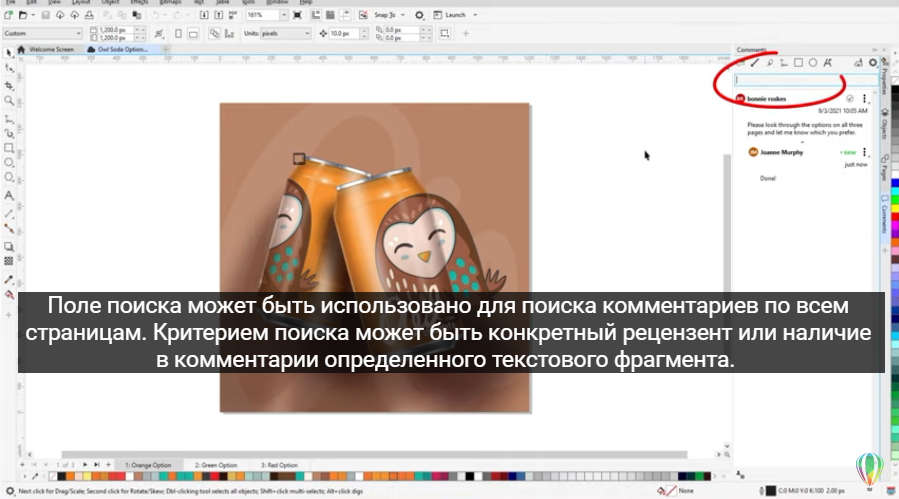
Task: Set page to portrait orientation
Action: coord(178,34)
